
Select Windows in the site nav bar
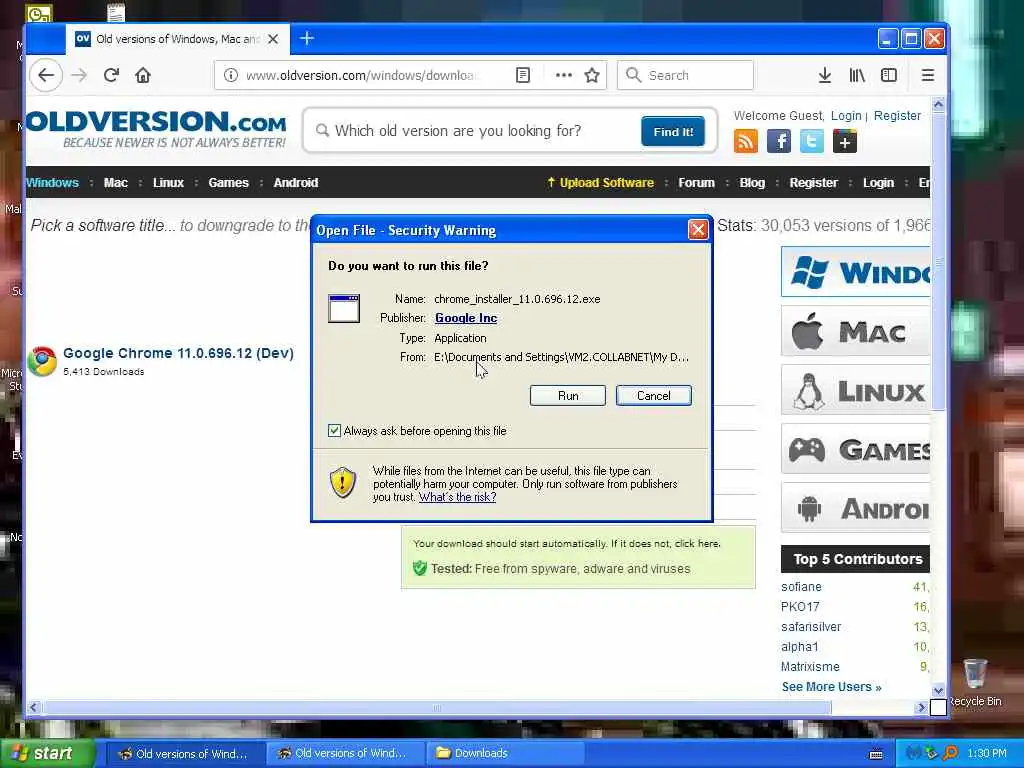pos(52,183)
